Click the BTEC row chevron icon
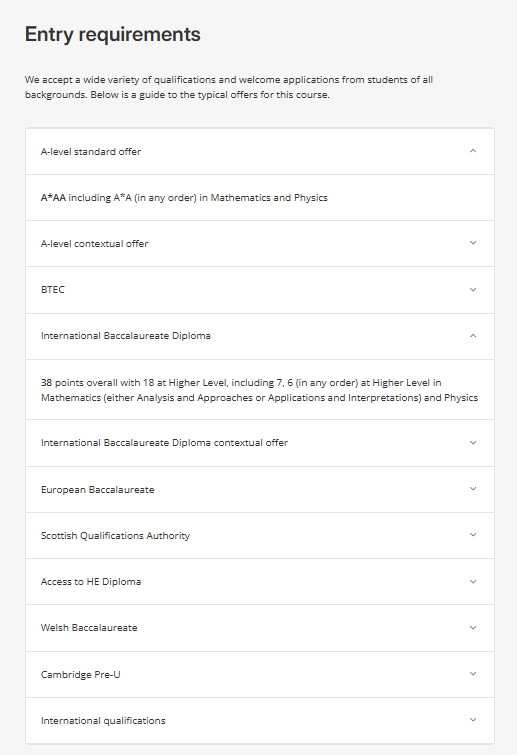The image size is (517, 755). [473, 290]
